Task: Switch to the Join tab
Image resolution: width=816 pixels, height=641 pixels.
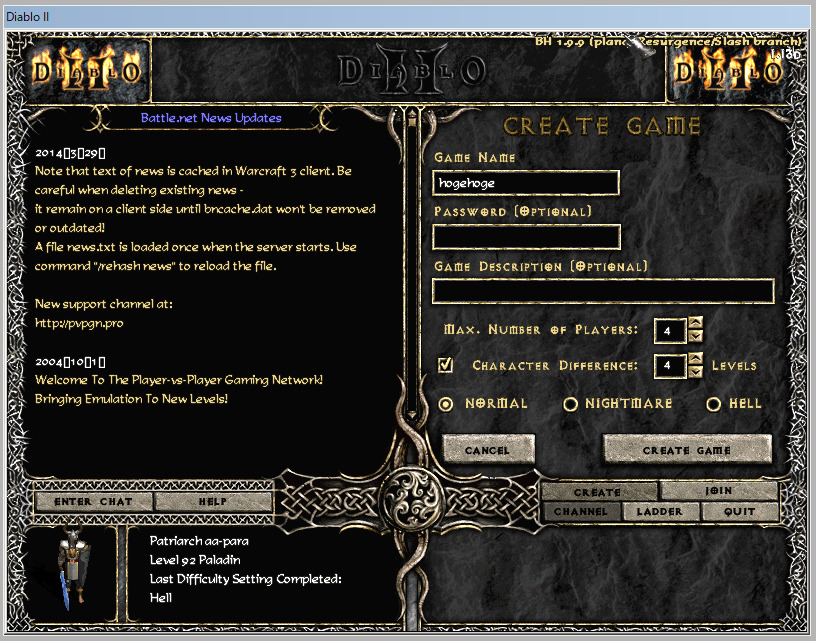Action: pos(719,491)
